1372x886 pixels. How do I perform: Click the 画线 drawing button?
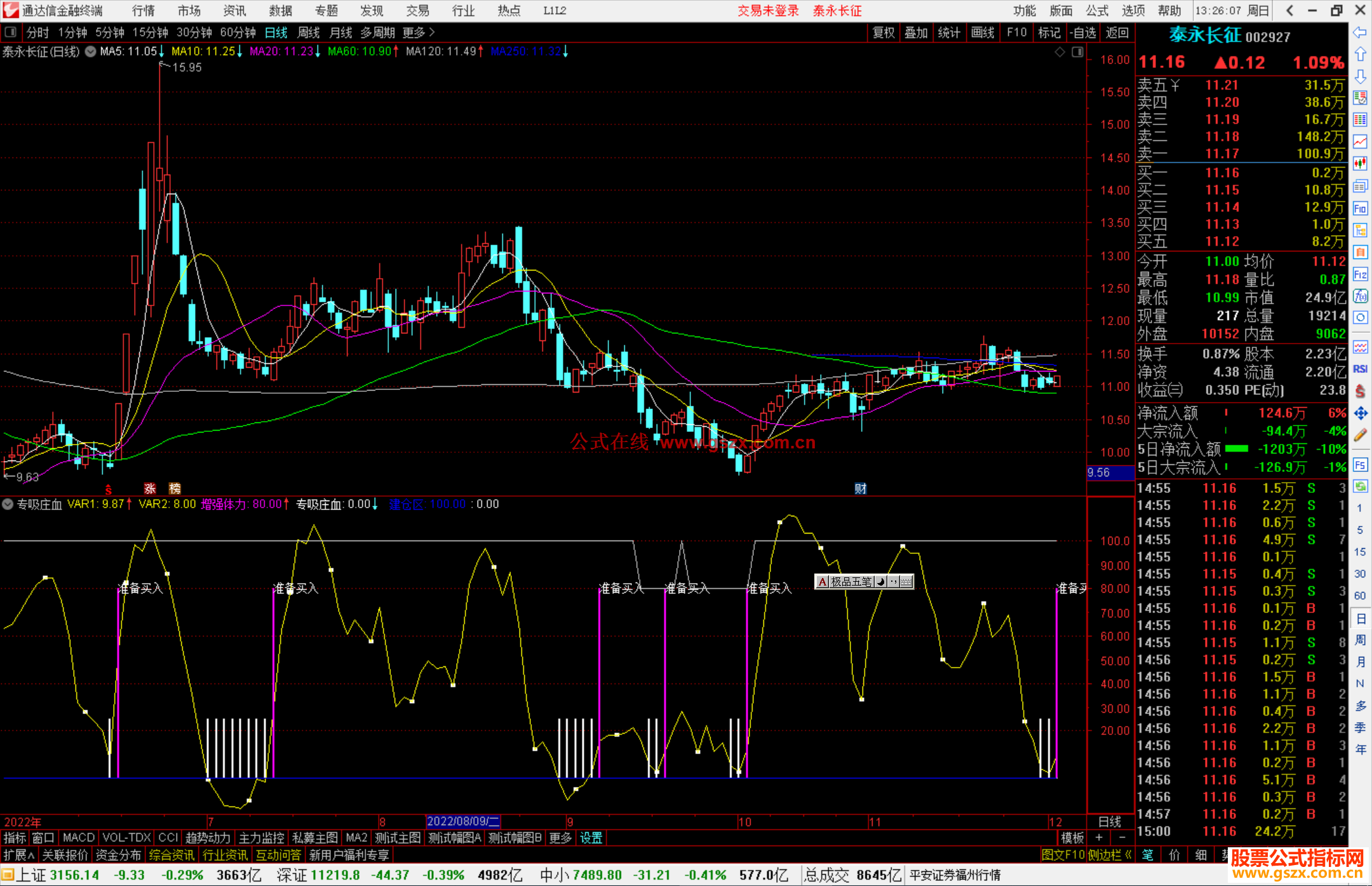coord(983,32)
